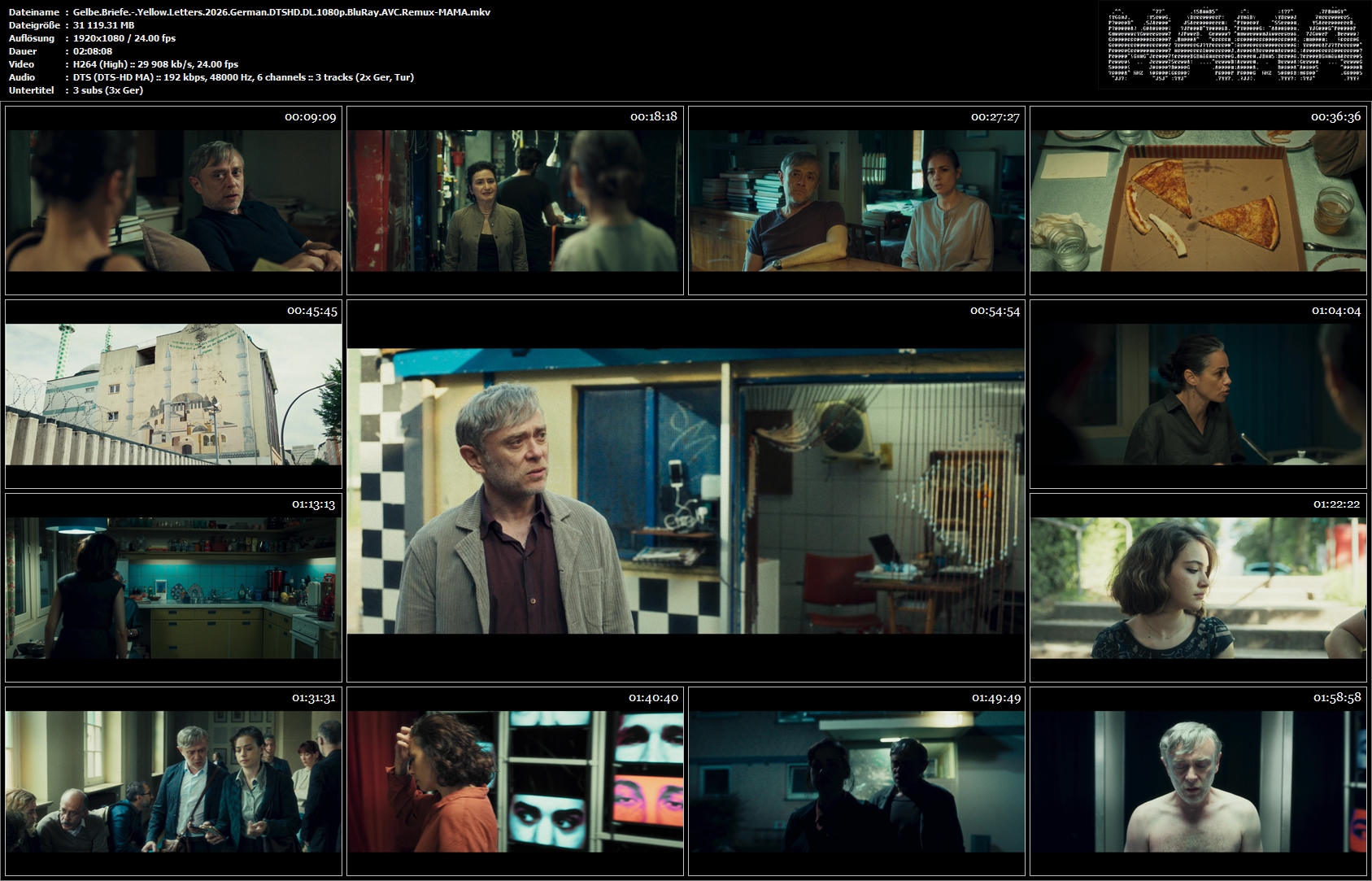Open the mosque mural frame at 00:45:45
The height and width of the screenshot is (881, 1372).
tap(173, 395)
